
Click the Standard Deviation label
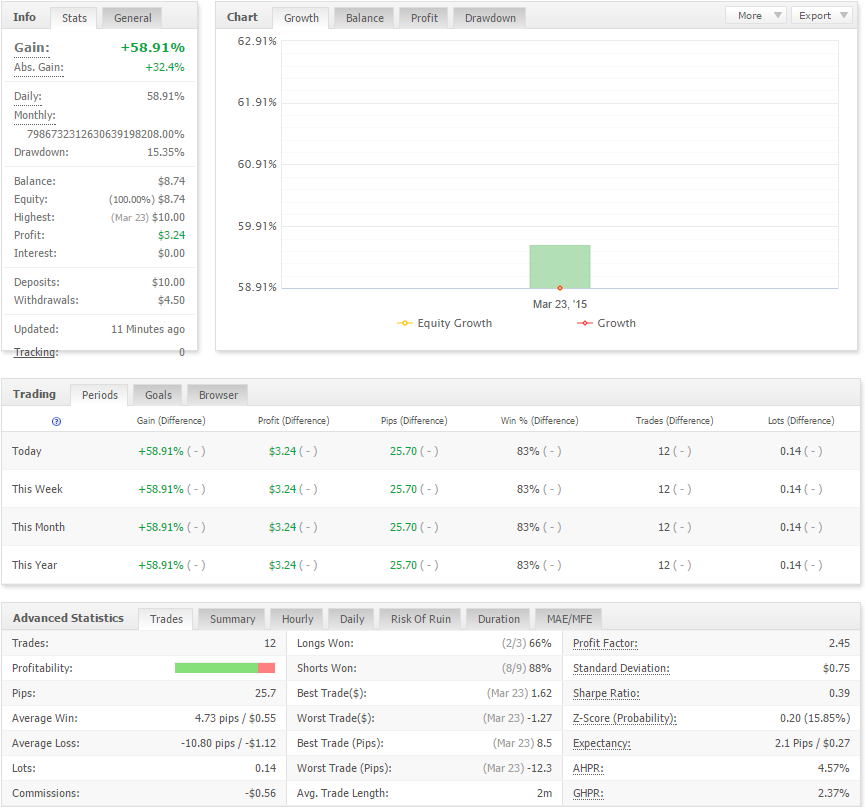coord(621,669)
